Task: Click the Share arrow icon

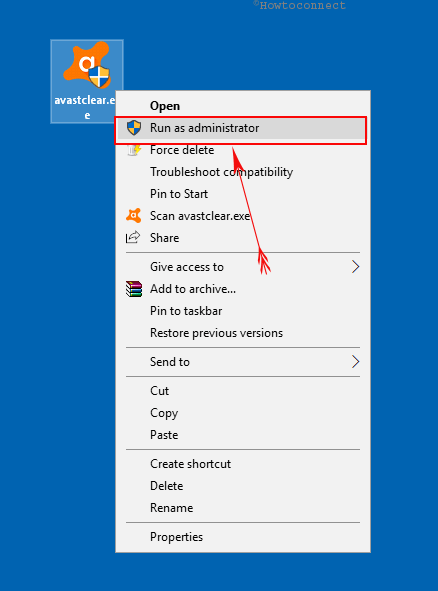Action: (x=133, y=238)
